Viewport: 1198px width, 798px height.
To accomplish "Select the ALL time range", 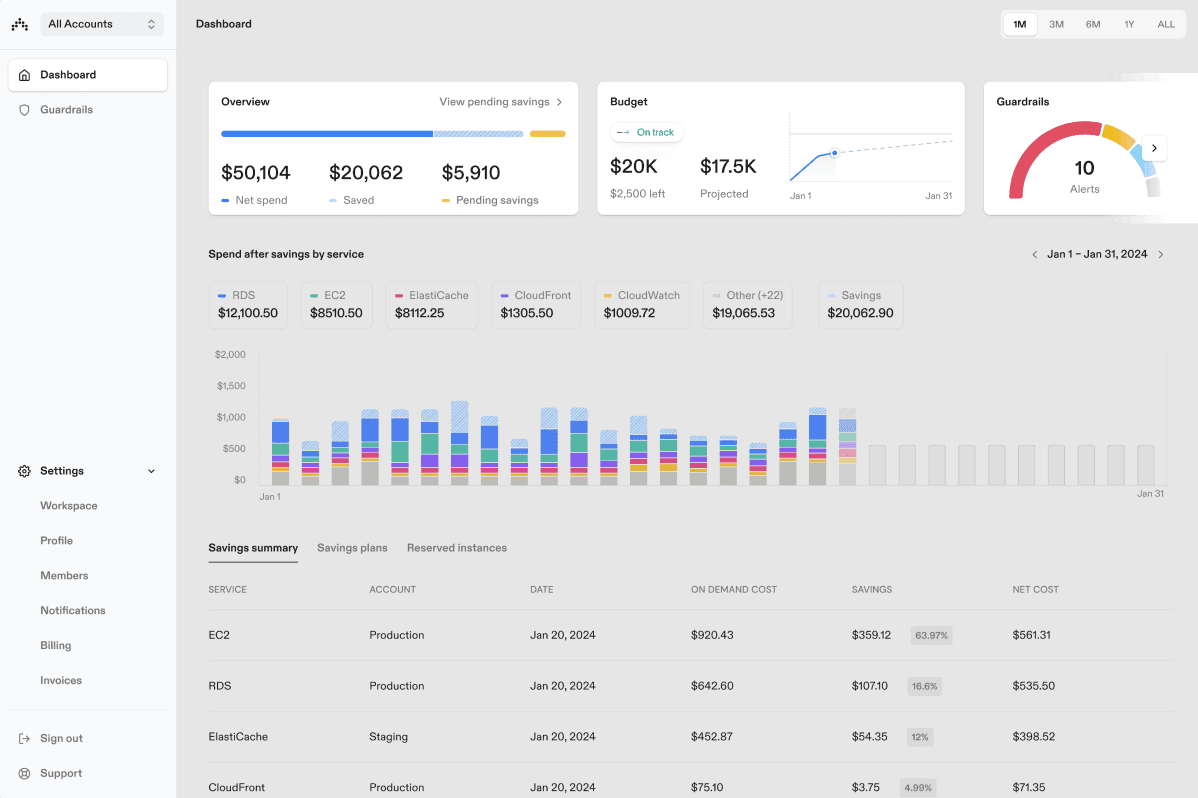I will [1166, 24].
